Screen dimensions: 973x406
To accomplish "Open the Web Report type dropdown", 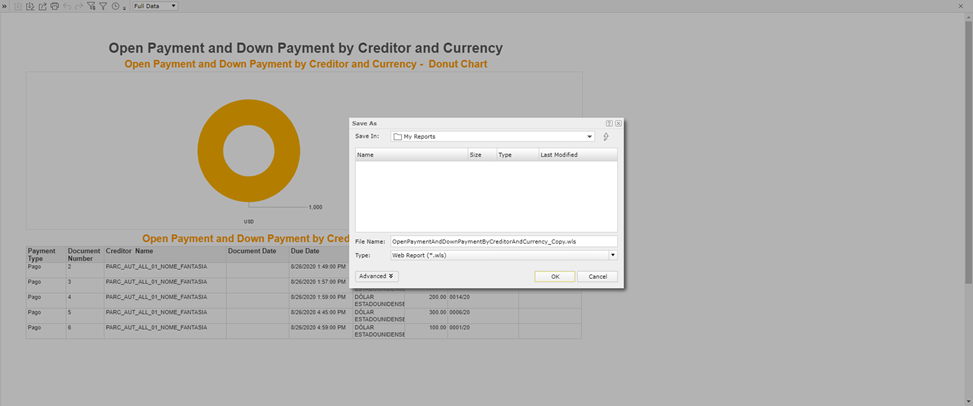I will tap(504, 255).
